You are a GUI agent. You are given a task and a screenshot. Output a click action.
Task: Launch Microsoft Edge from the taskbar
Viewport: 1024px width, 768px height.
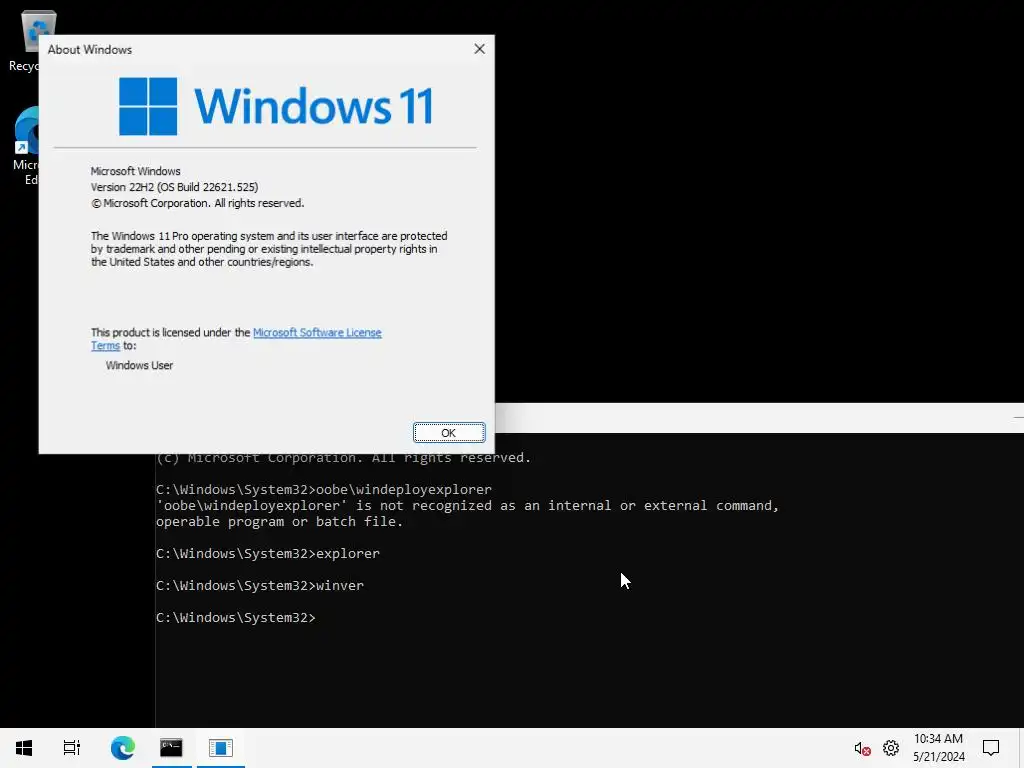tap(122, 748)
